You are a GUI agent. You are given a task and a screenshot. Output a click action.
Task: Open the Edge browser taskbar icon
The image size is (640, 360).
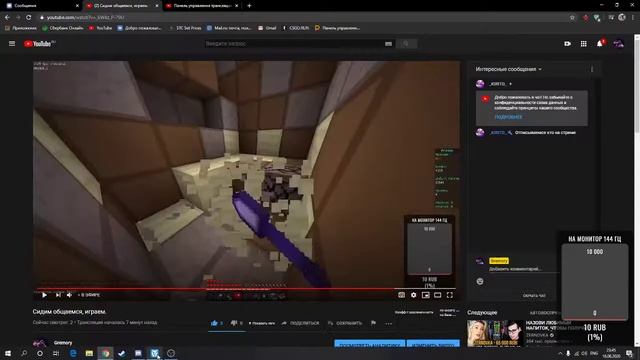[73, 353]
